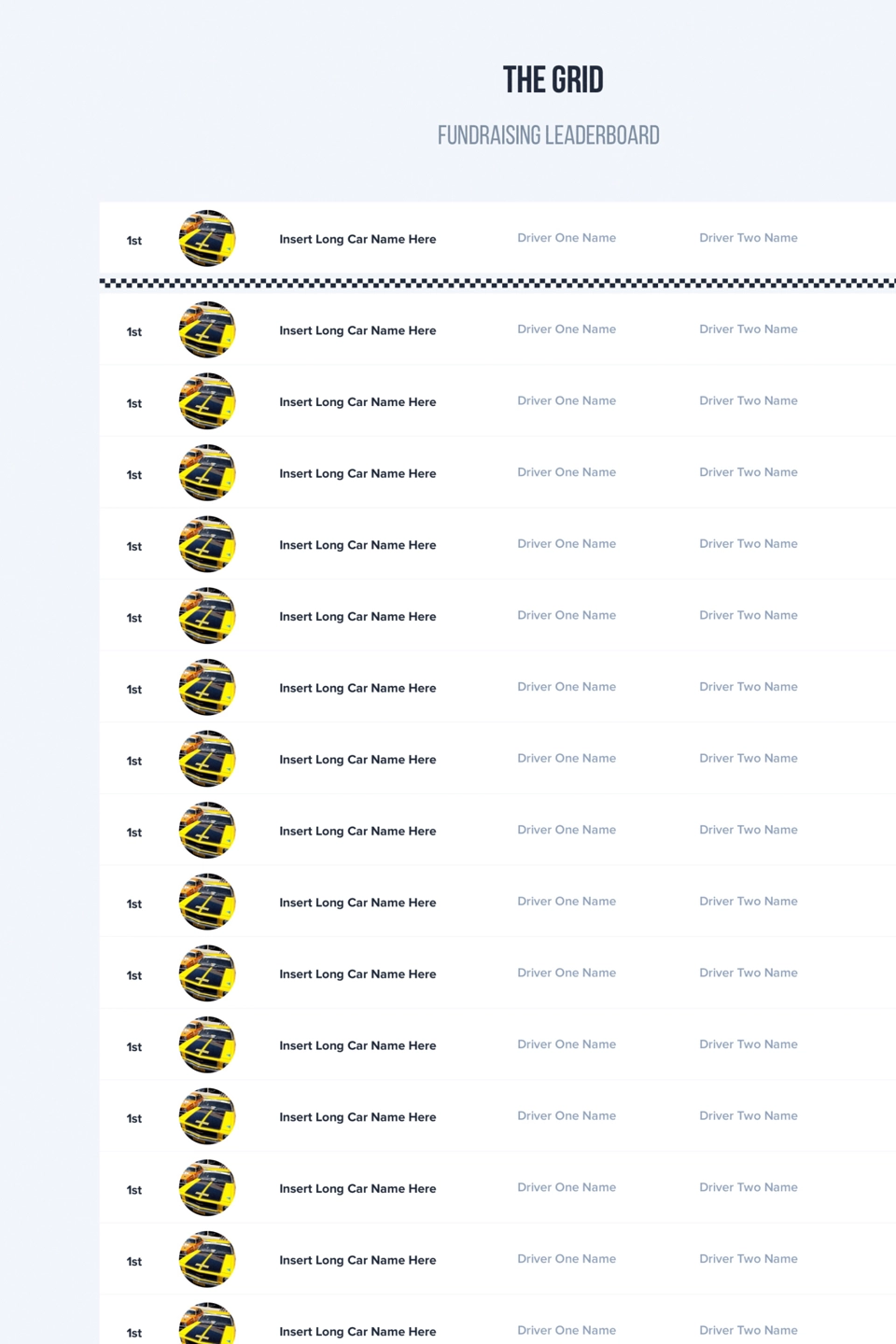Select Driver Two Name above the checkered divider

[749, 238]
